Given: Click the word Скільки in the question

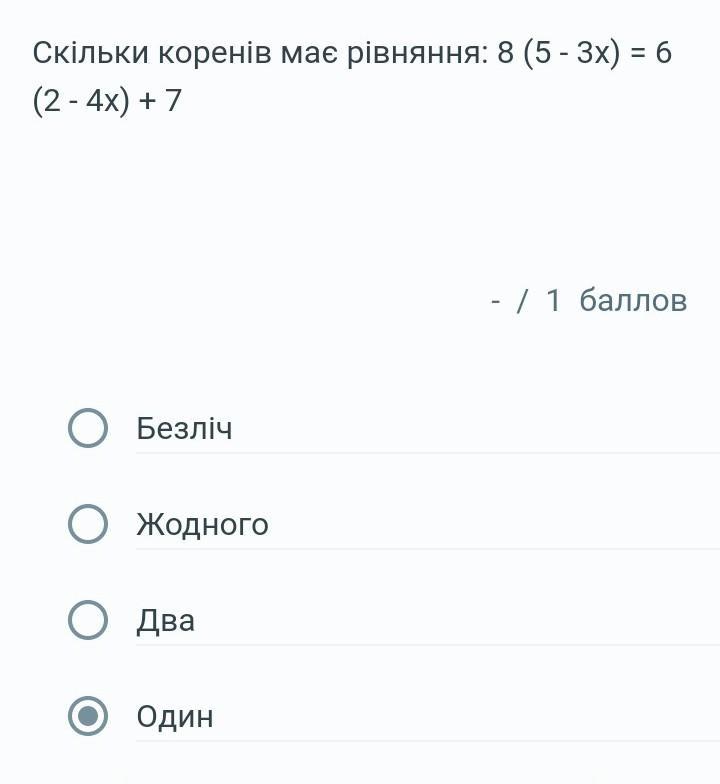Looking at the screenshot, I should click(90, 53).
